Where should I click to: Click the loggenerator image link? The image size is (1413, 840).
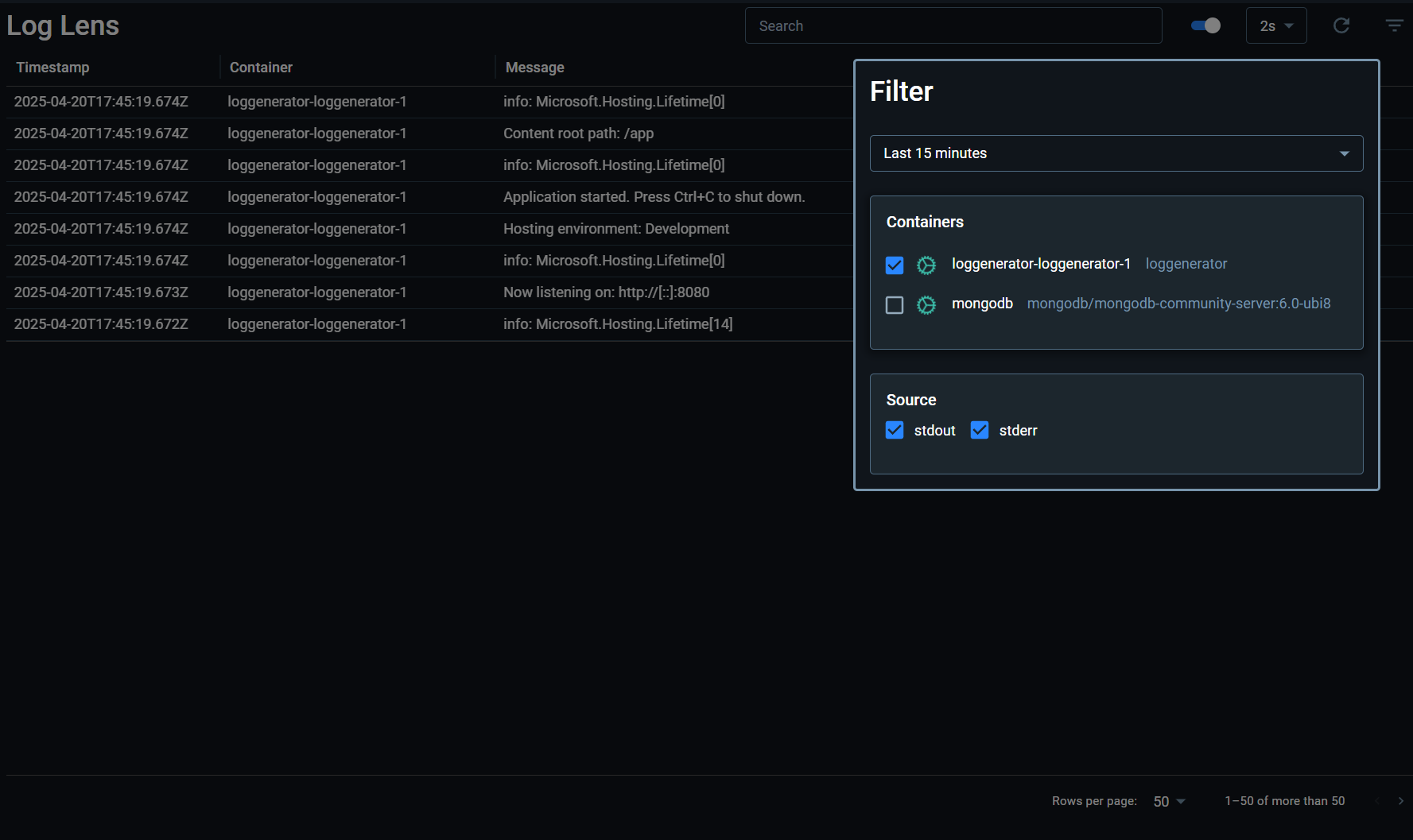pos(1186,264)
